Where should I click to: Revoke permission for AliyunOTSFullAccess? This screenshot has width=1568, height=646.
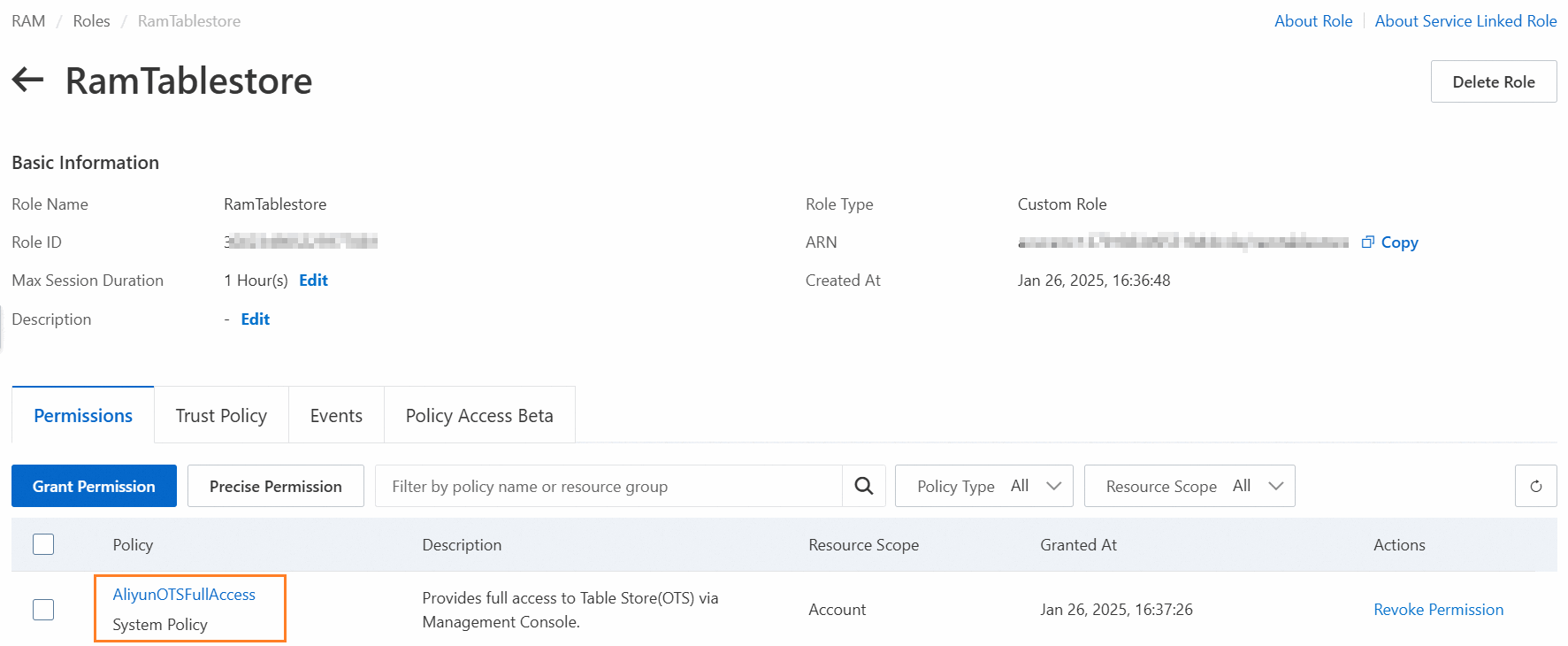coord(1438,610)
